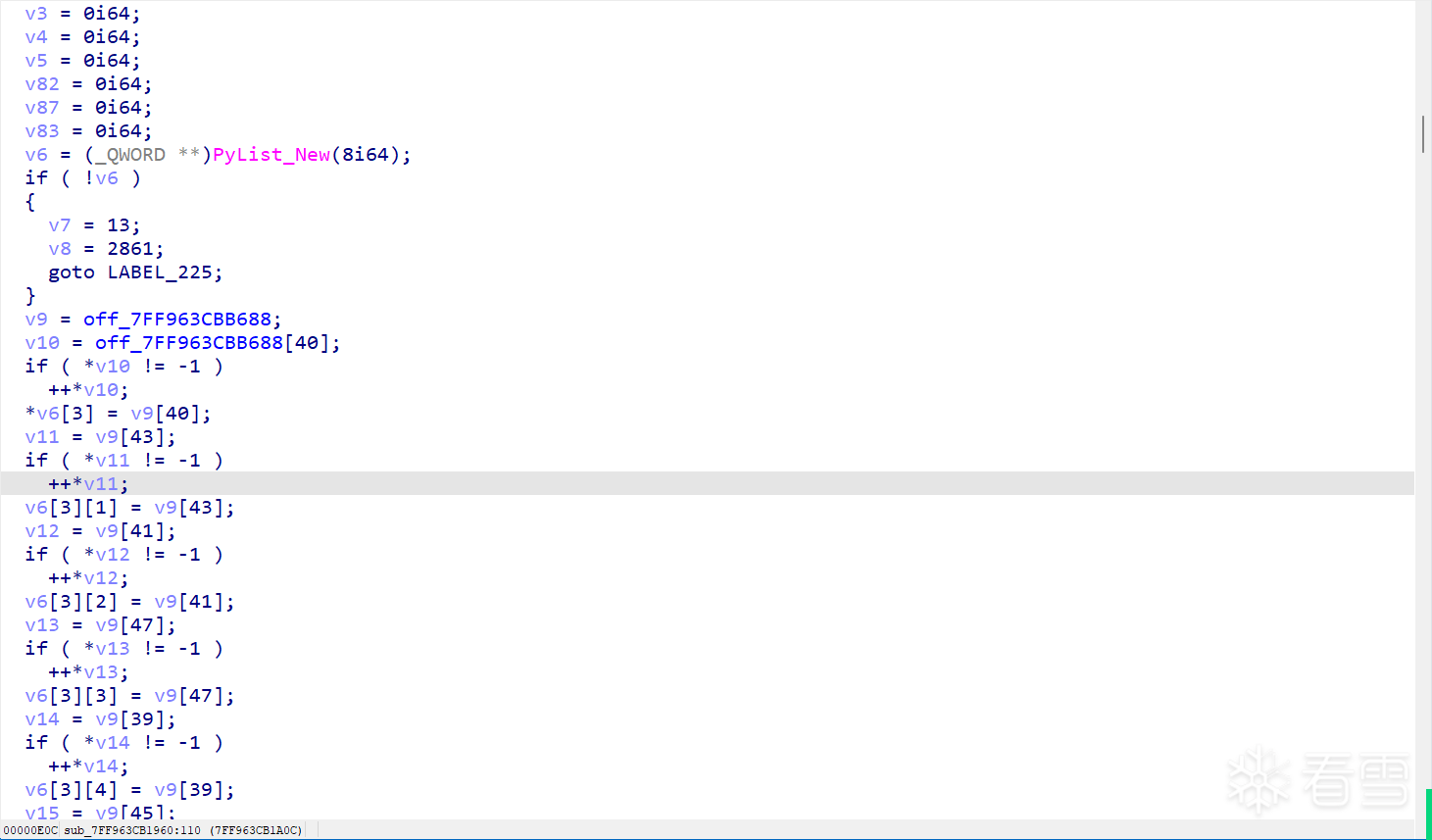Screen dimensions: 1432x840
Task: Click the condition 'if ( *v10 != -1 )'
Action: pyautogui.click(x=123, y=367)
